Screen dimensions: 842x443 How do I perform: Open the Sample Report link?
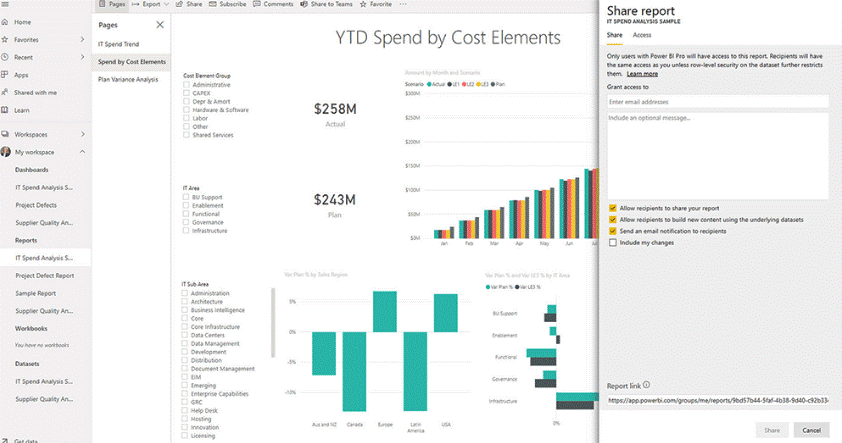pyautogui.click(x=35, y=293)
